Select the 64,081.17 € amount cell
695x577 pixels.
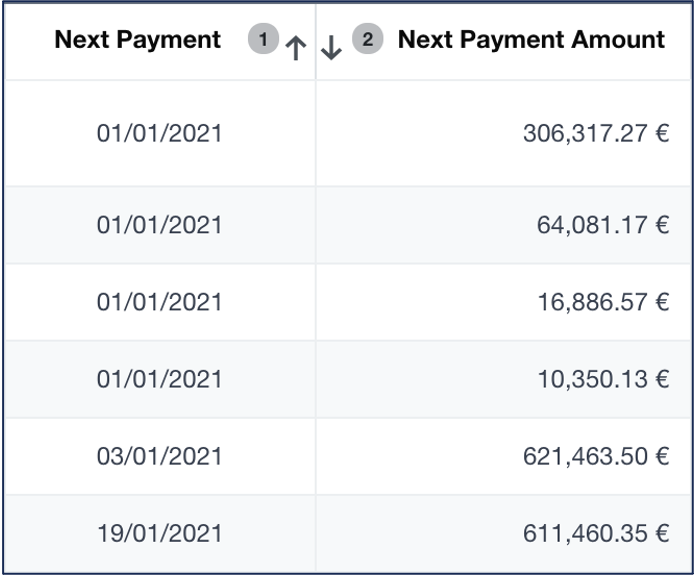(x=602, y=225)
